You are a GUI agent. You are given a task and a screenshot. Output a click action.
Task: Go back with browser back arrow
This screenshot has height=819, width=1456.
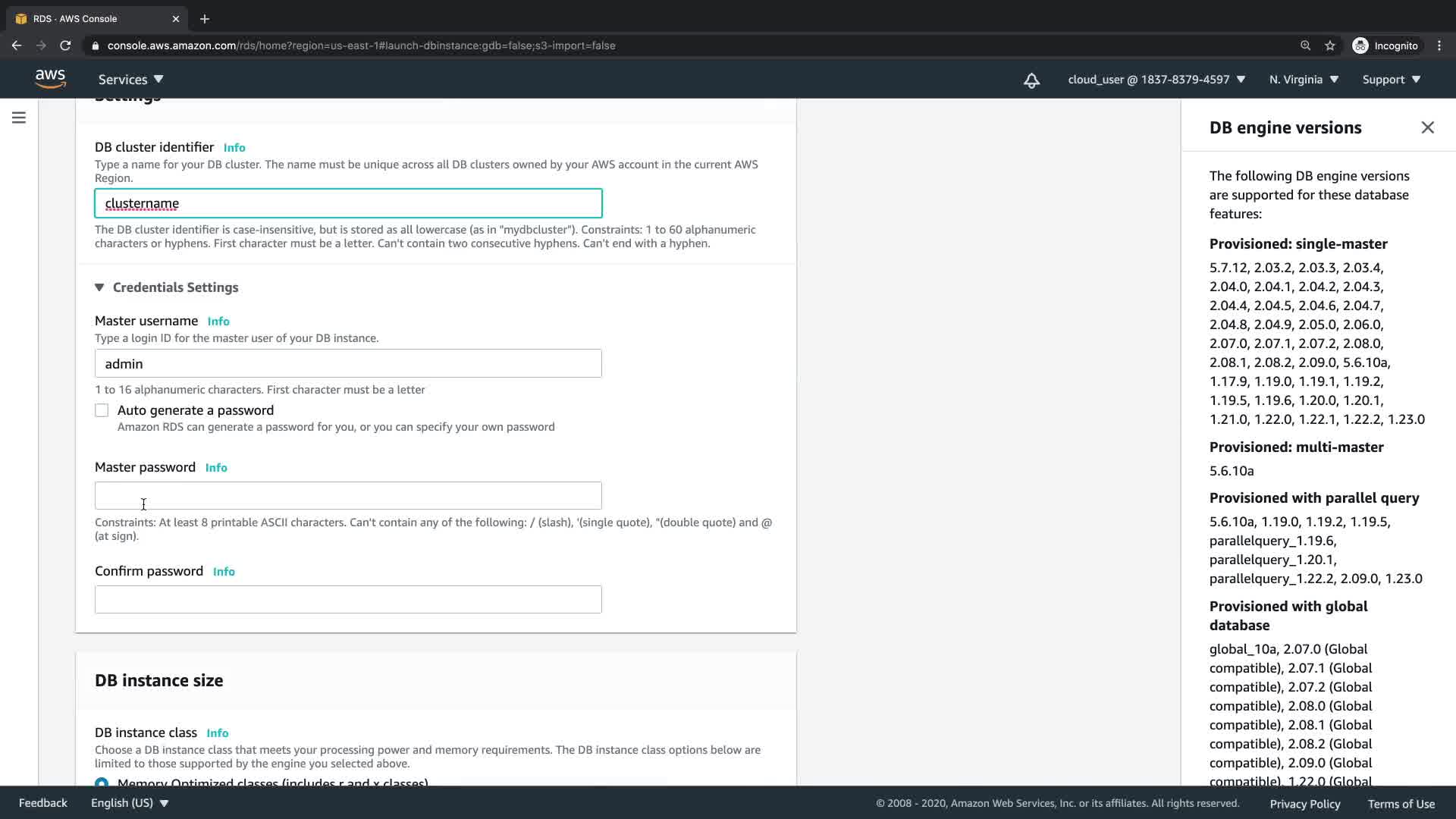coord(17,45)
